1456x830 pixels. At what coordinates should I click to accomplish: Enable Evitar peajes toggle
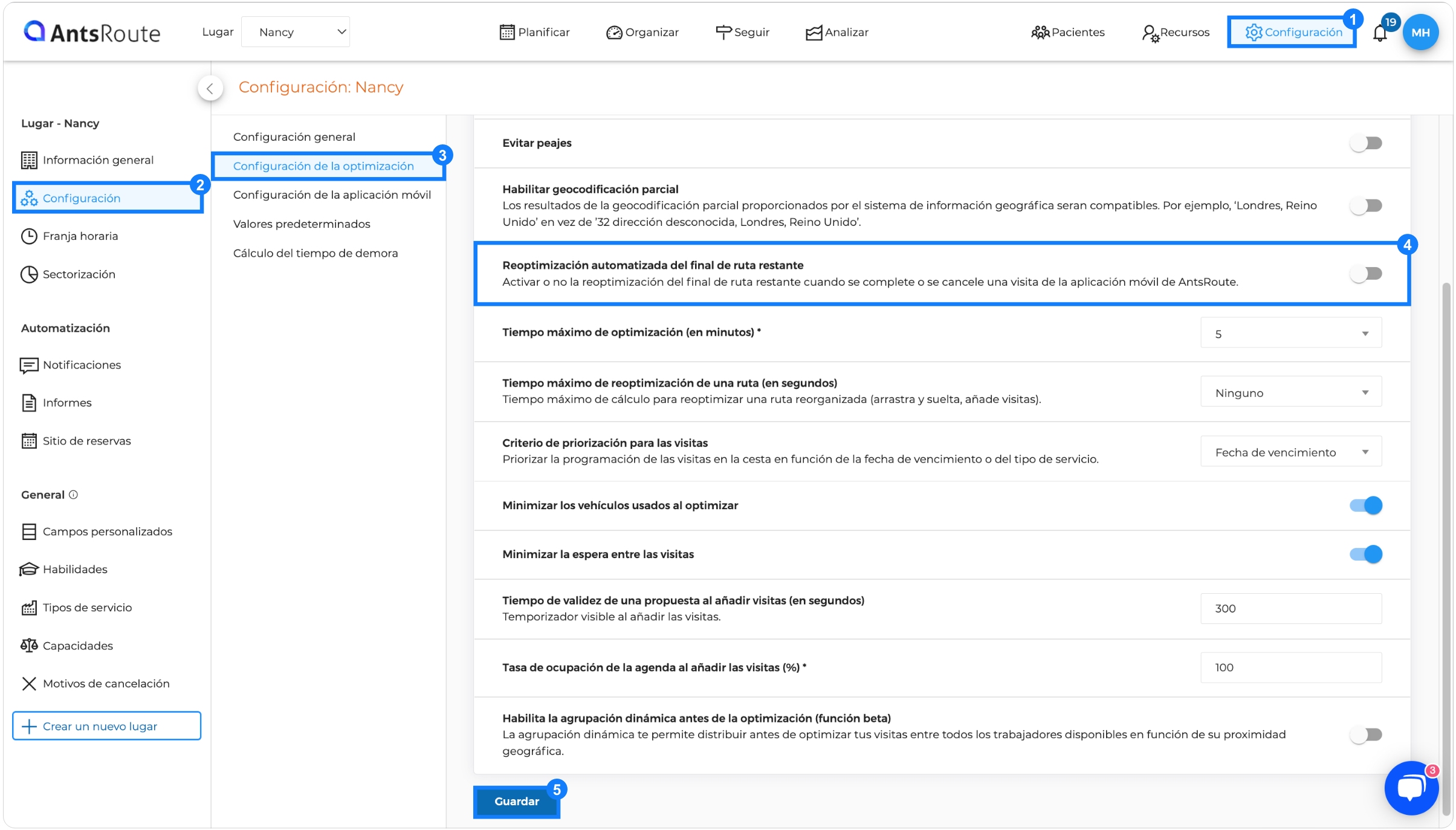1366,143
